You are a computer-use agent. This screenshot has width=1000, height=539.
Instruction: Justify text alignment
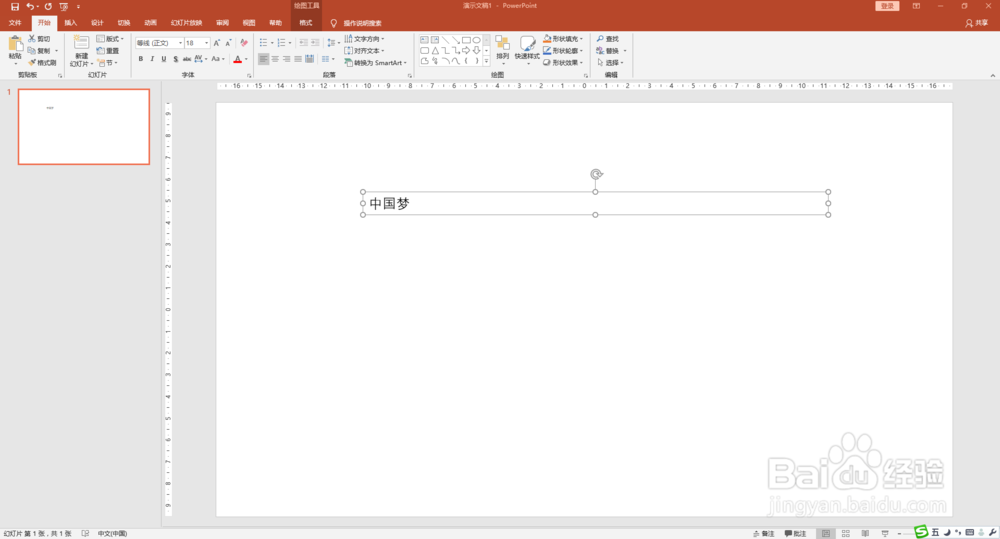(298, 59)
